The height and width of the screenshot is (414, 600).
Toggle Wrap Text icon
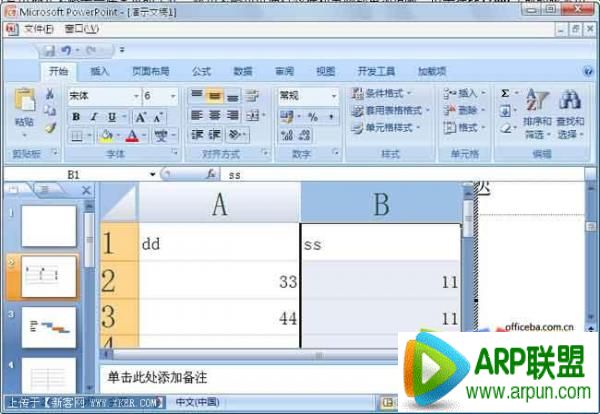252,95
